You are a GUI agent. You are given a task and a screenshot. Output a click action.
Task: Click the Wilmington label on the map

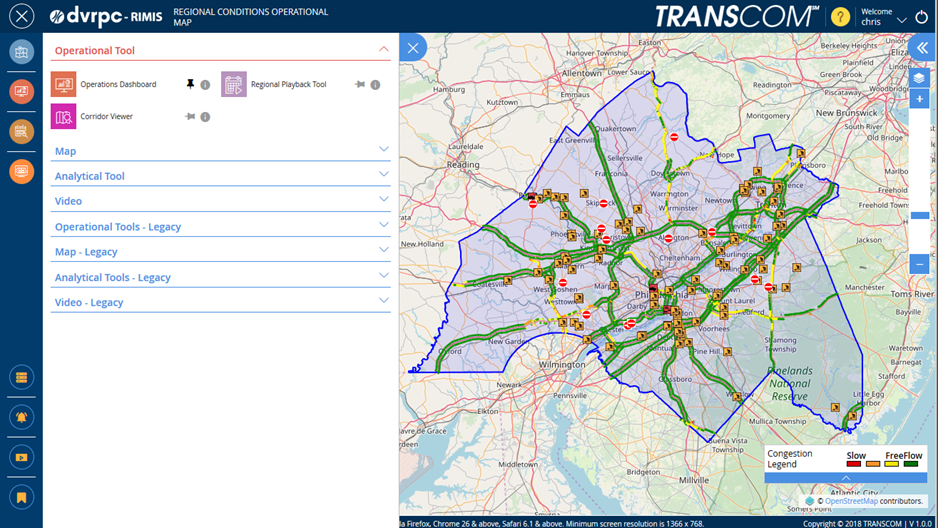(562, 364)
